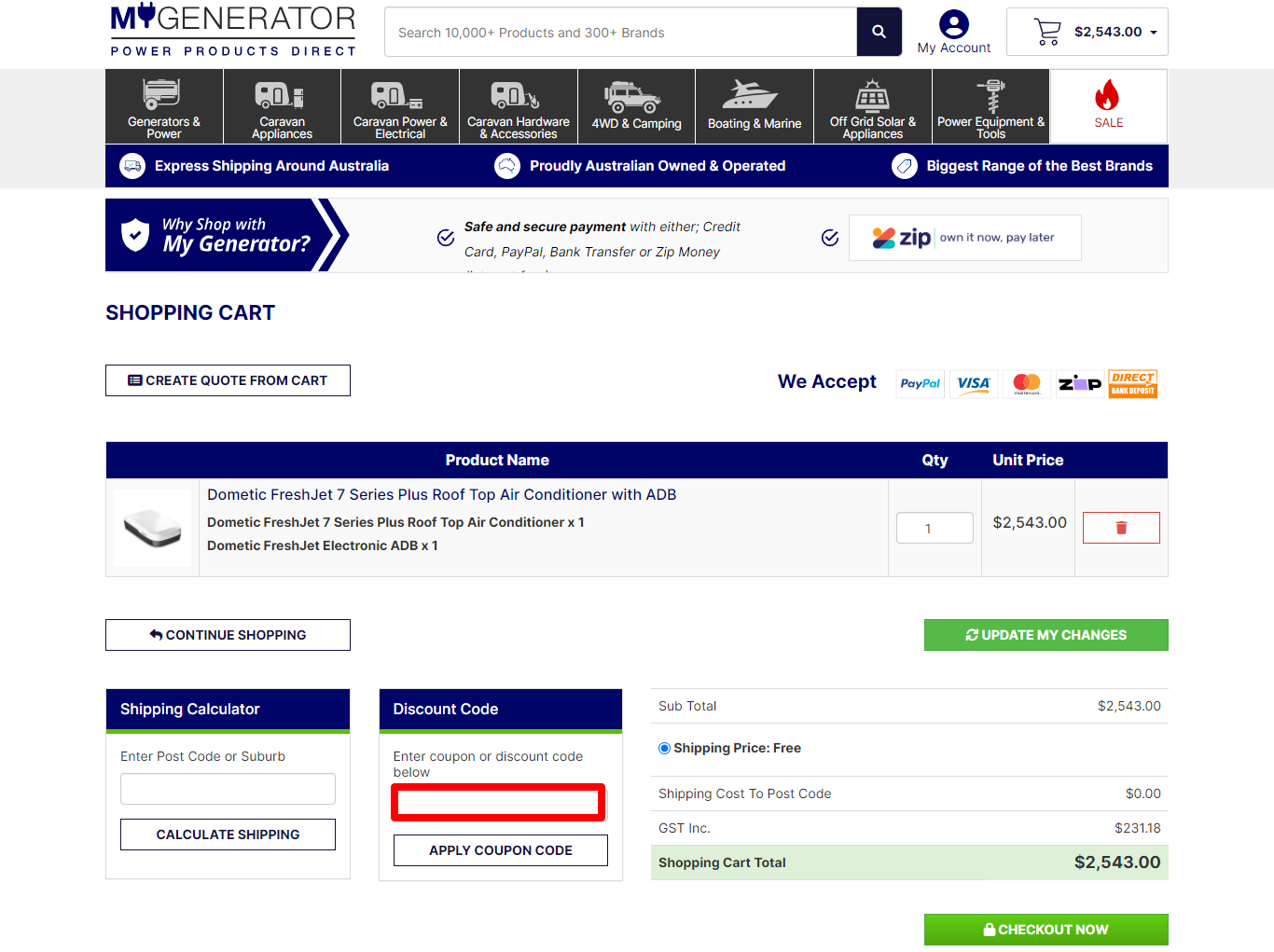Image resolution: width=1274 pixels, height=952 pixels.
Task: Click the zip payment icon
Action: [1079, 383]
